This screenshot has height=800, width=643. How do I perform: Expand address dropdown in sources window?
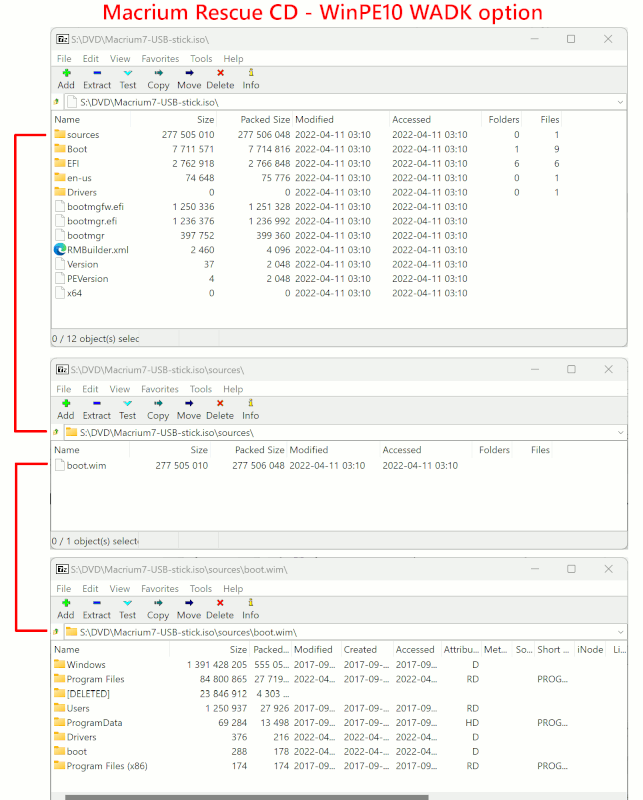pos(620,432)
